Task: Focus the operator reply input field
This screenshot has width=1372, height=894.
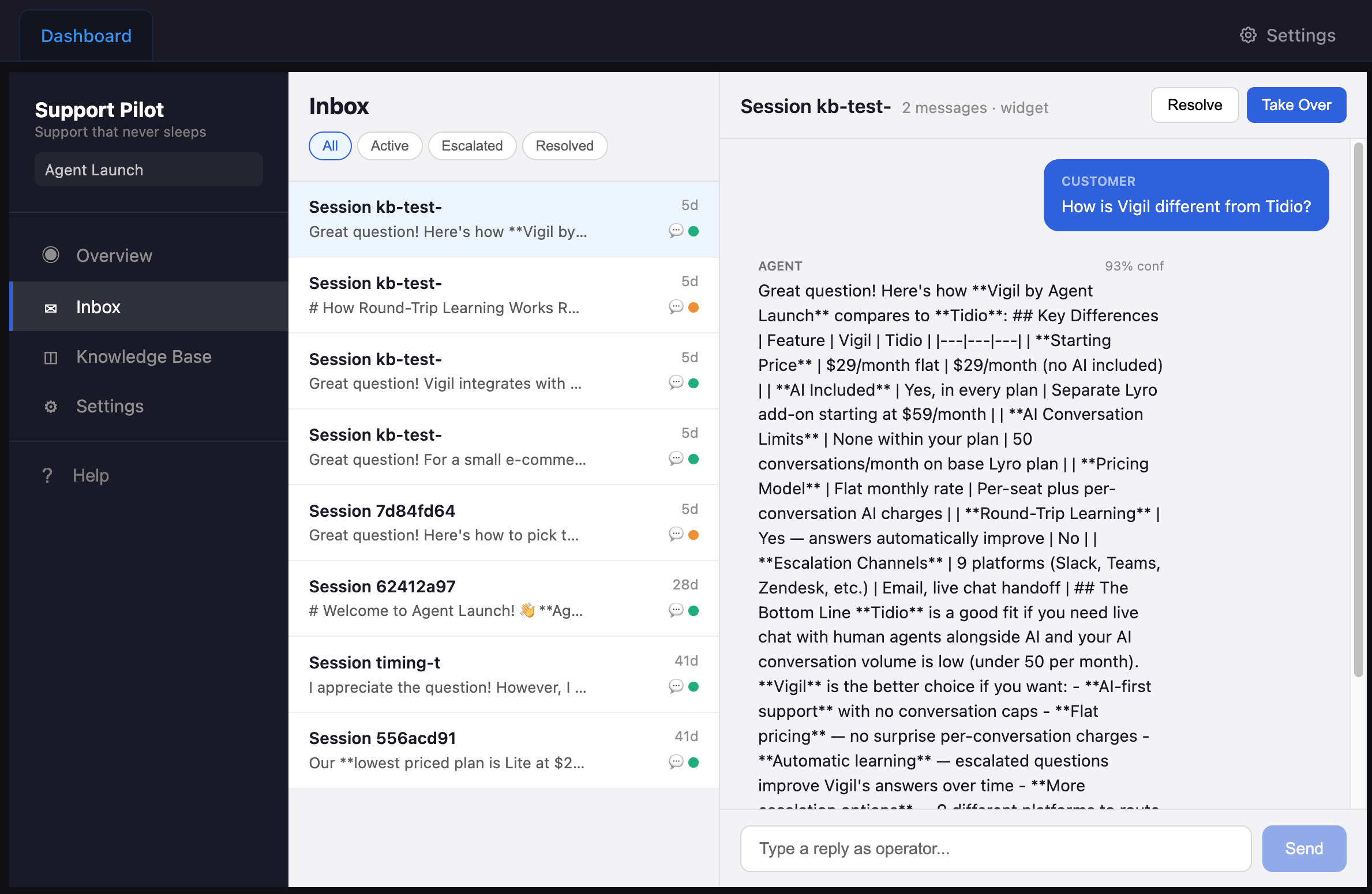Action: (996, 848)
